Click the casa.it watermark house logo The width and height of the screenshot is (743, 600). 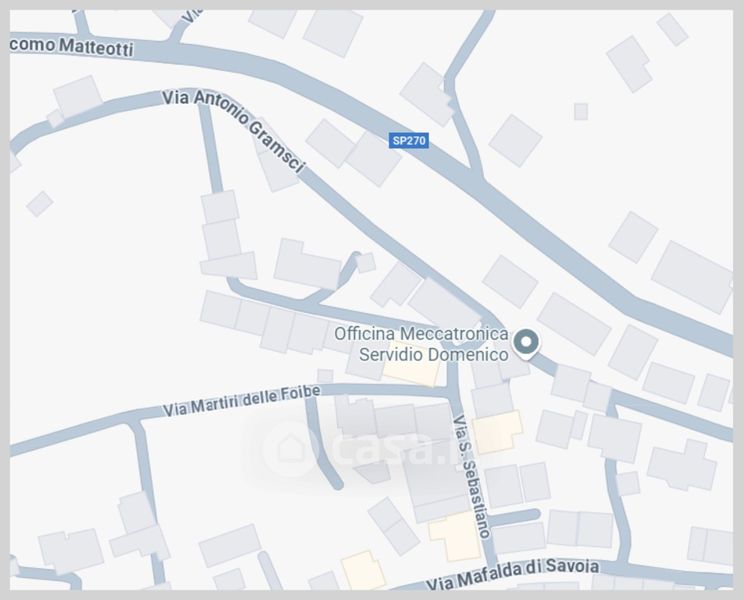tap(290, 447)
